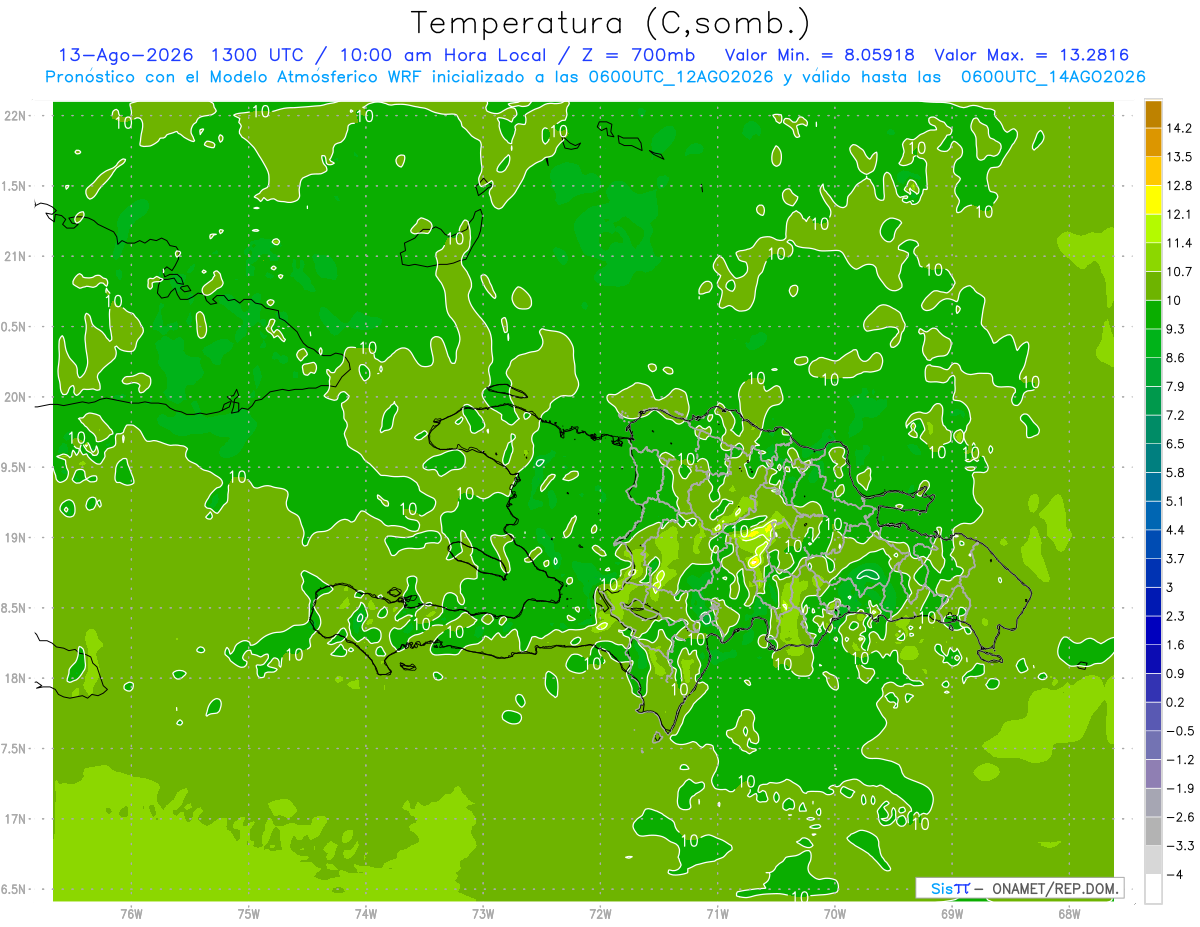Click the '19N' latitude axis label
1200x927 pixels.
[x=15, y=538]
